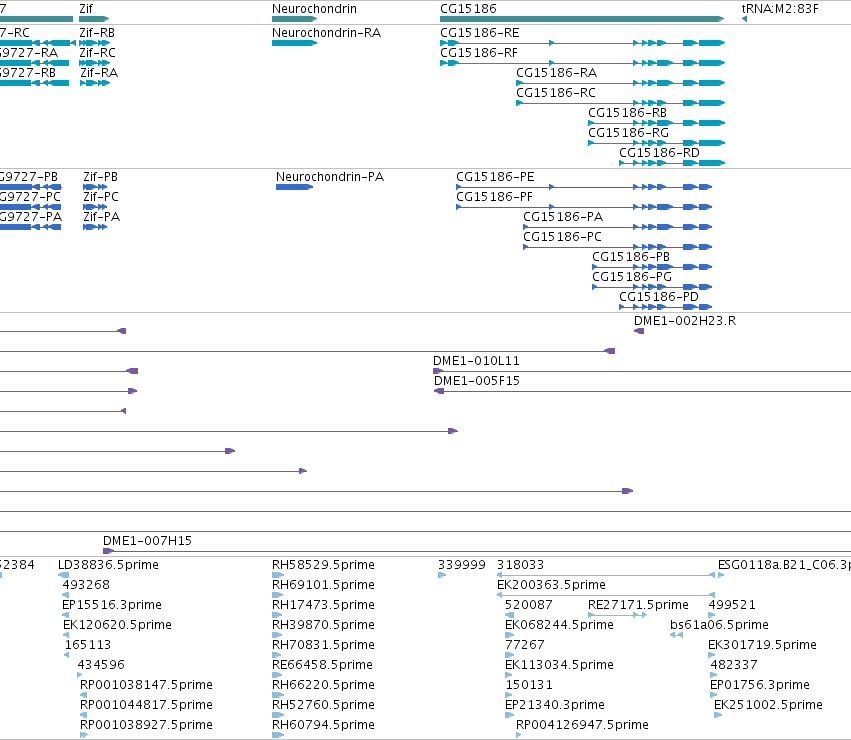851x740 pixels.
Task: Select protein CG15186-PG
Action: point(632,277)
